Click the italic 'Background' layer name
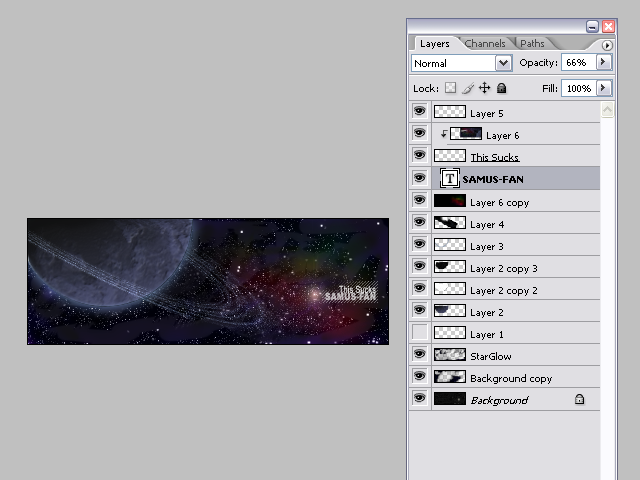 pos(499,400)
